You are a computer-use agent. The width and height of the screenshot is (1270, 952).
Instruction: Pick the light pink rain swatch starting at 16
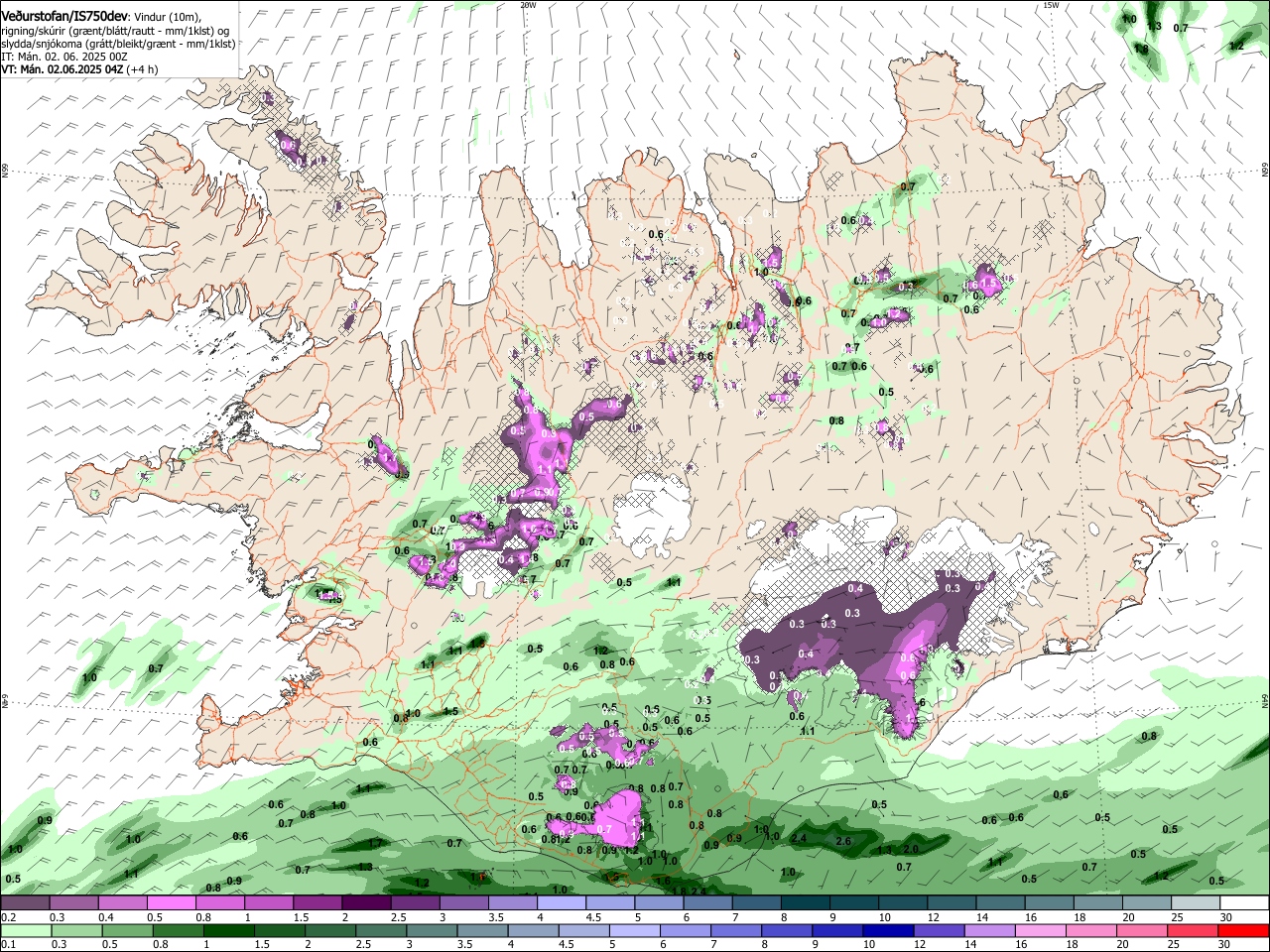[1041, 930]
